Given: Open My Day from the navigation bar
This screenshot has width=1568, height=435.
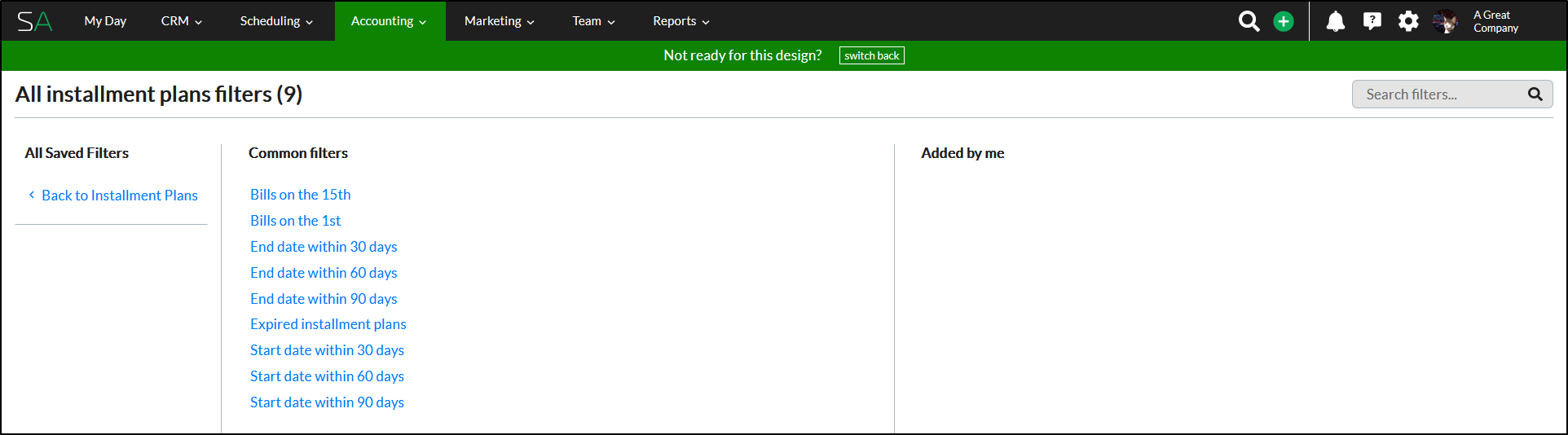Looking at the screenshot, I should pos(105,21).
